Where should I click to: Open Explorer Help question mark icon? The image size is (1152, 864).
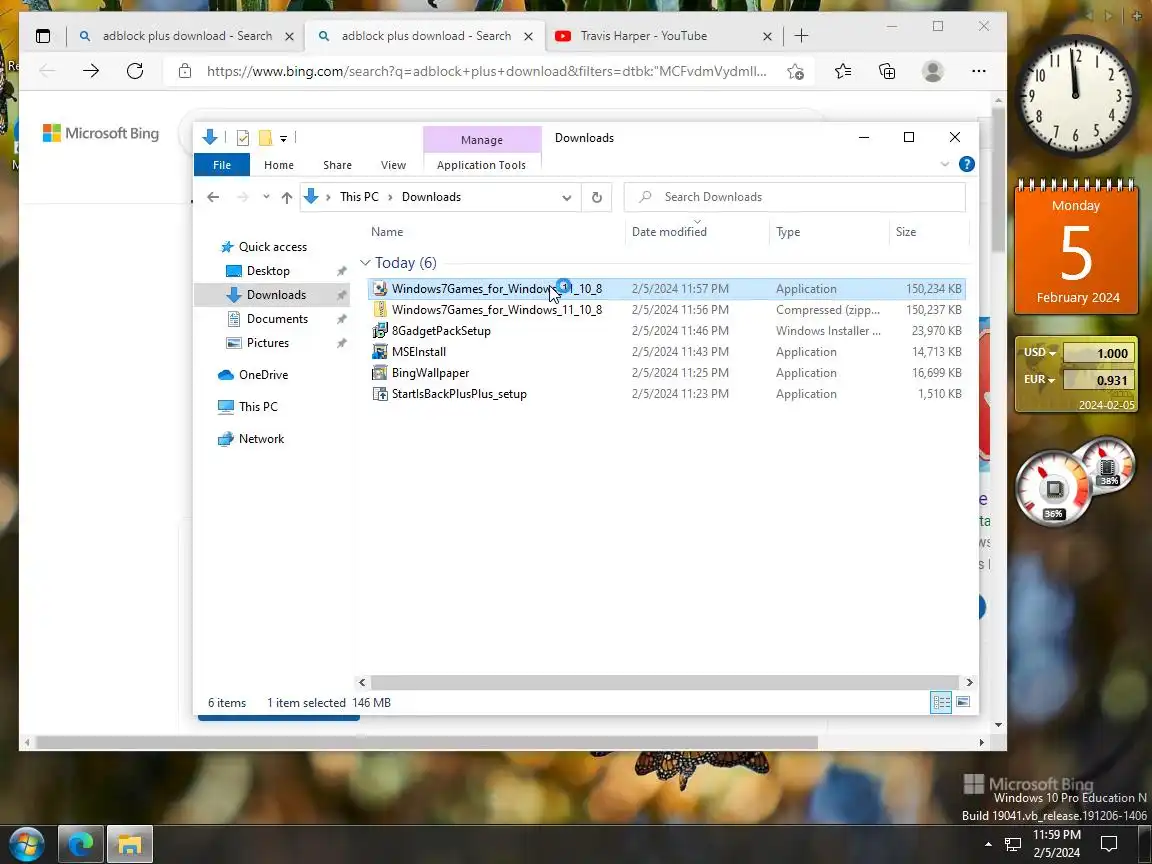click(967, 164)
